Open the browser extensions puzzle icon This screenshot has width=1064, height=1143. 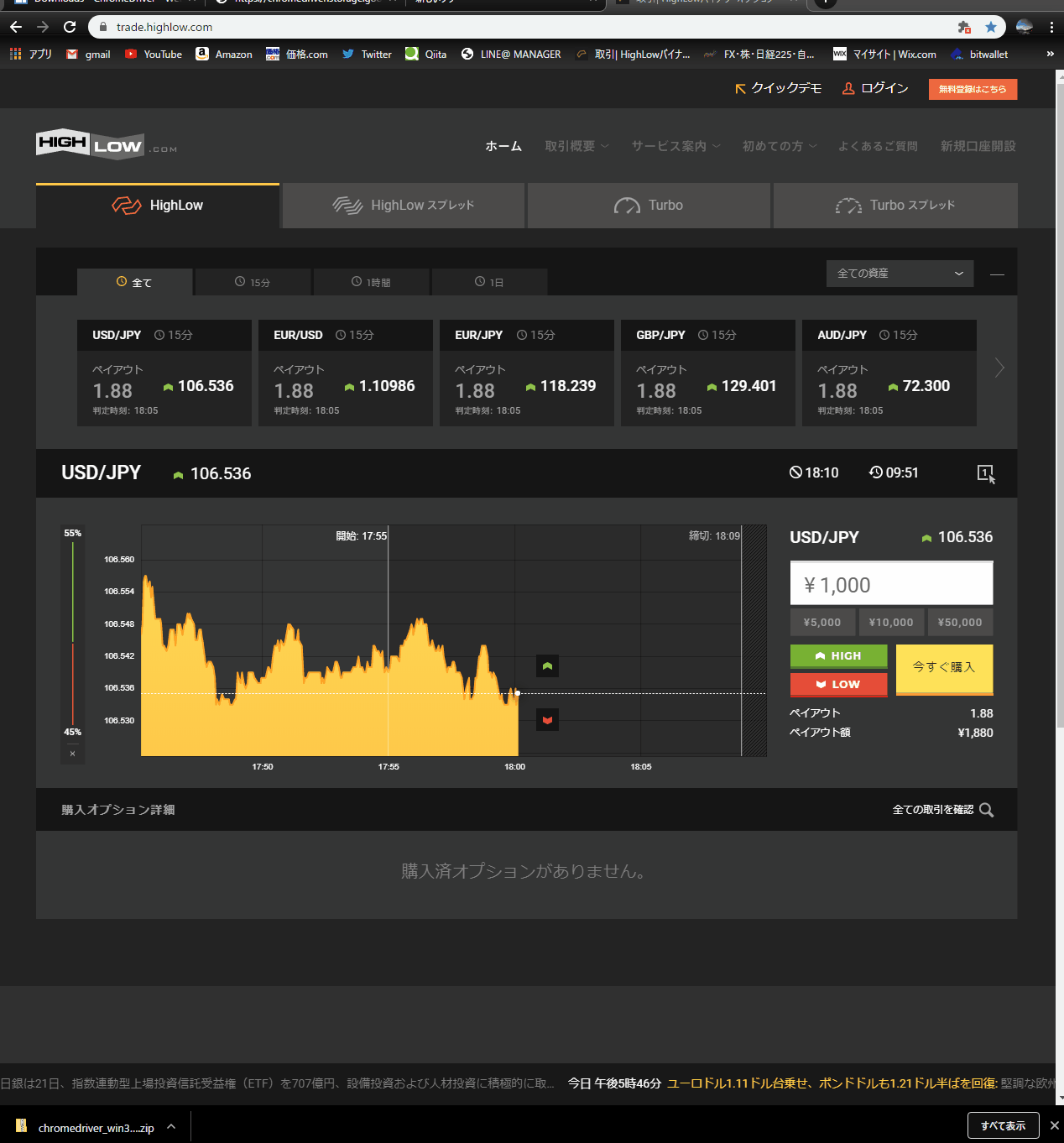tap(964, 27)
